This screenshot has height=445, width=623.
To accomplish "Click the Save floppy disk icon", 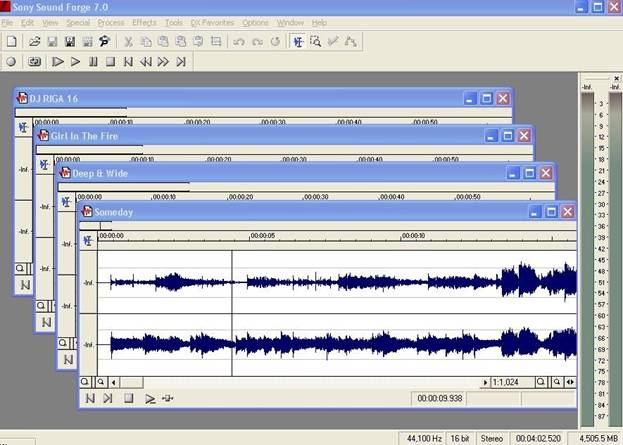I will point(52,41).
